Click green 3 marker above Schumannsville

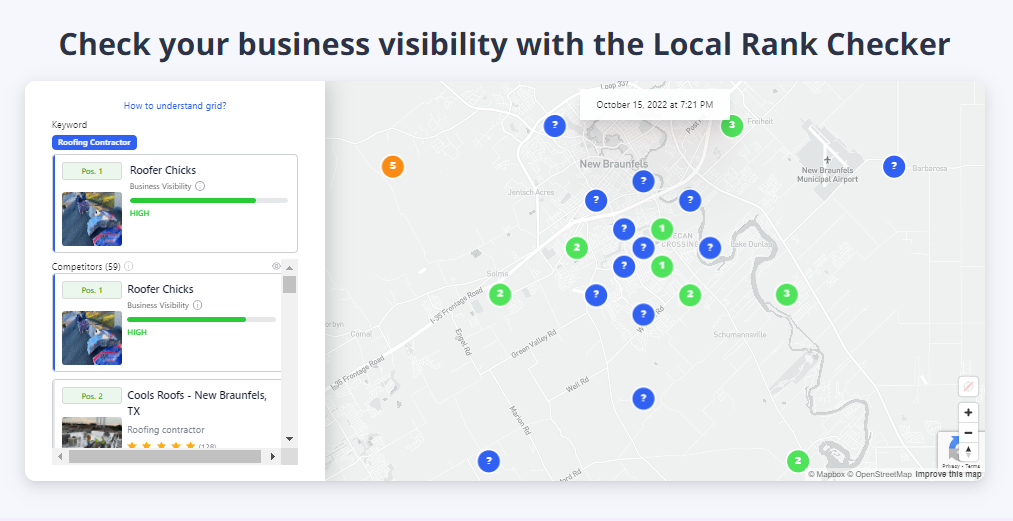coord(786,295)
